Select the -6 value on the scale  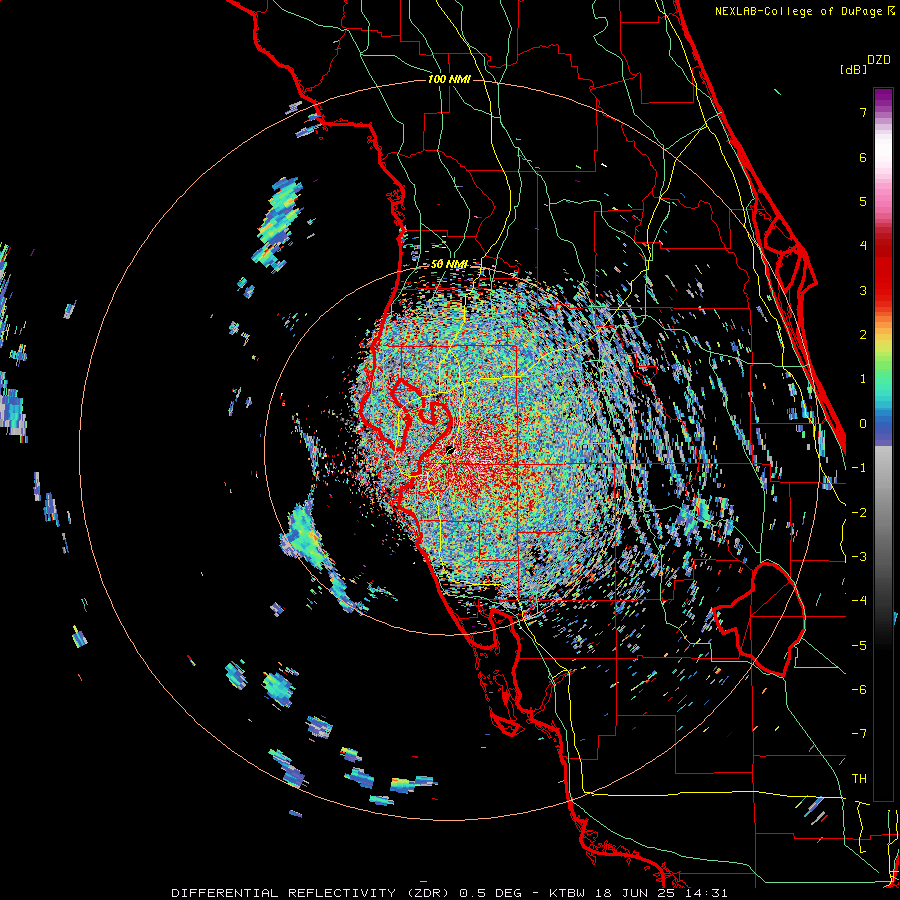(x=859, y=690)
